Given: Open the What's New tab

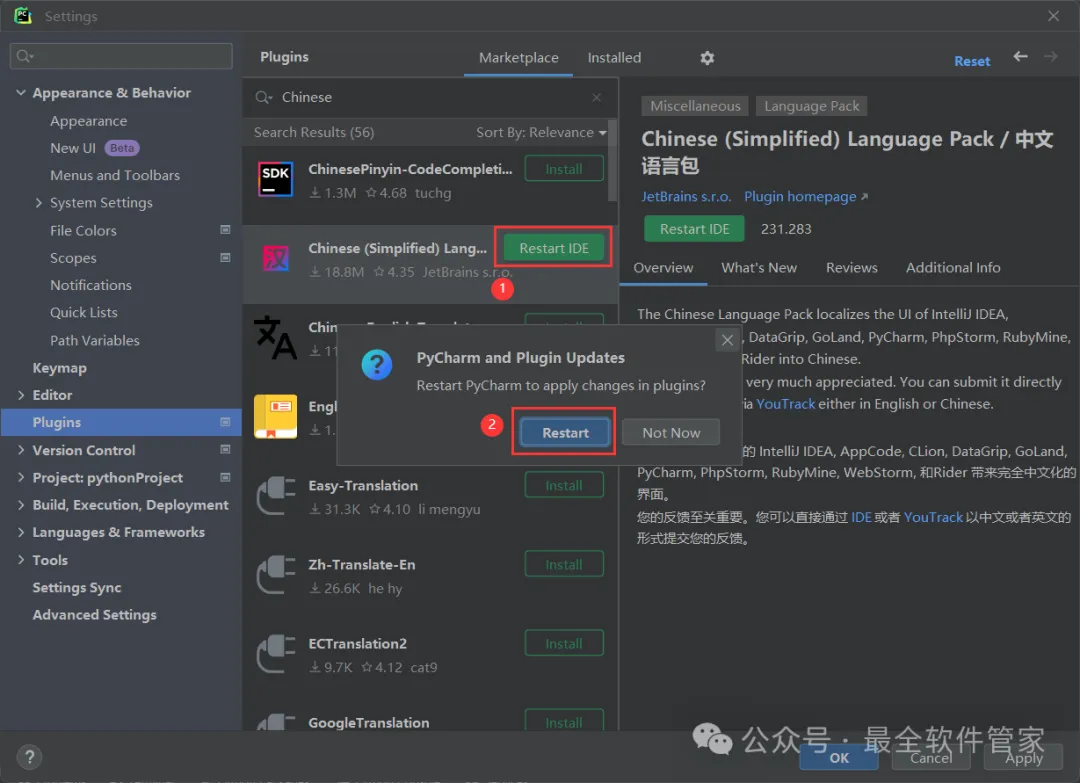Looking at the screenshot, I should [x=759, y=268].
